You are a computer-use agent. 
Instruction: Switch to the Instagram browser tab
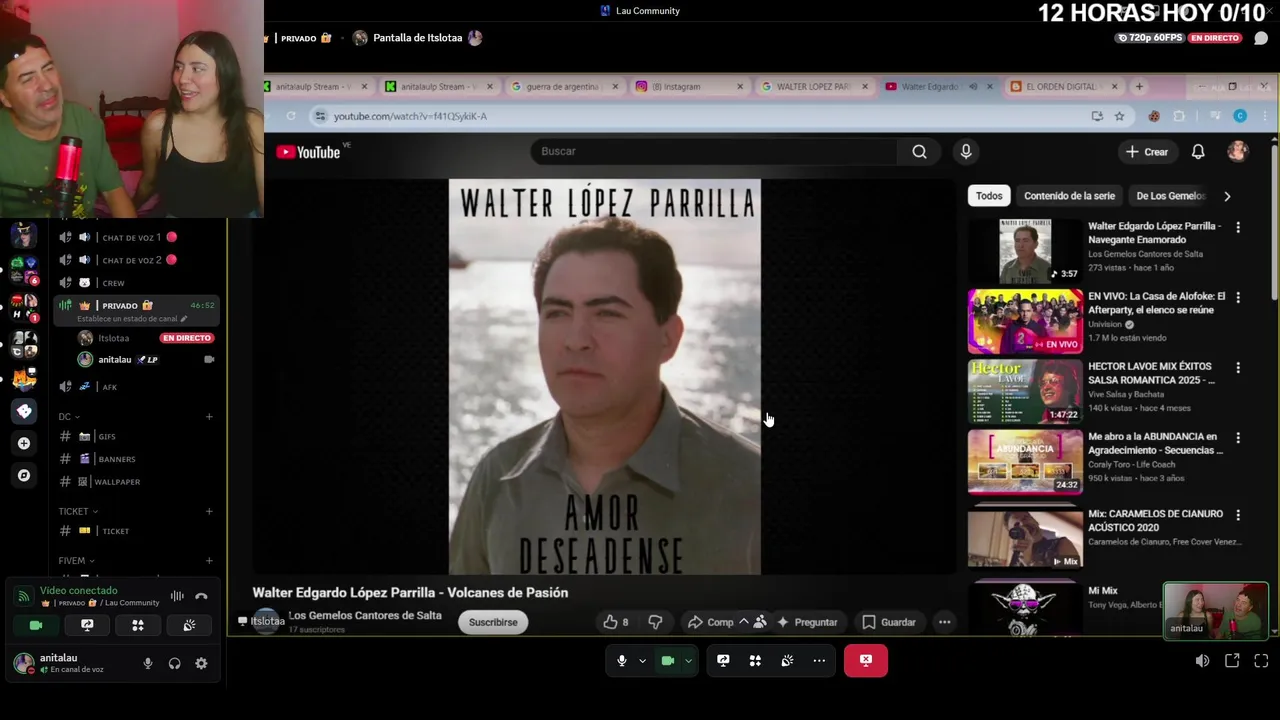pyautogui.click(x=688, y=86)
